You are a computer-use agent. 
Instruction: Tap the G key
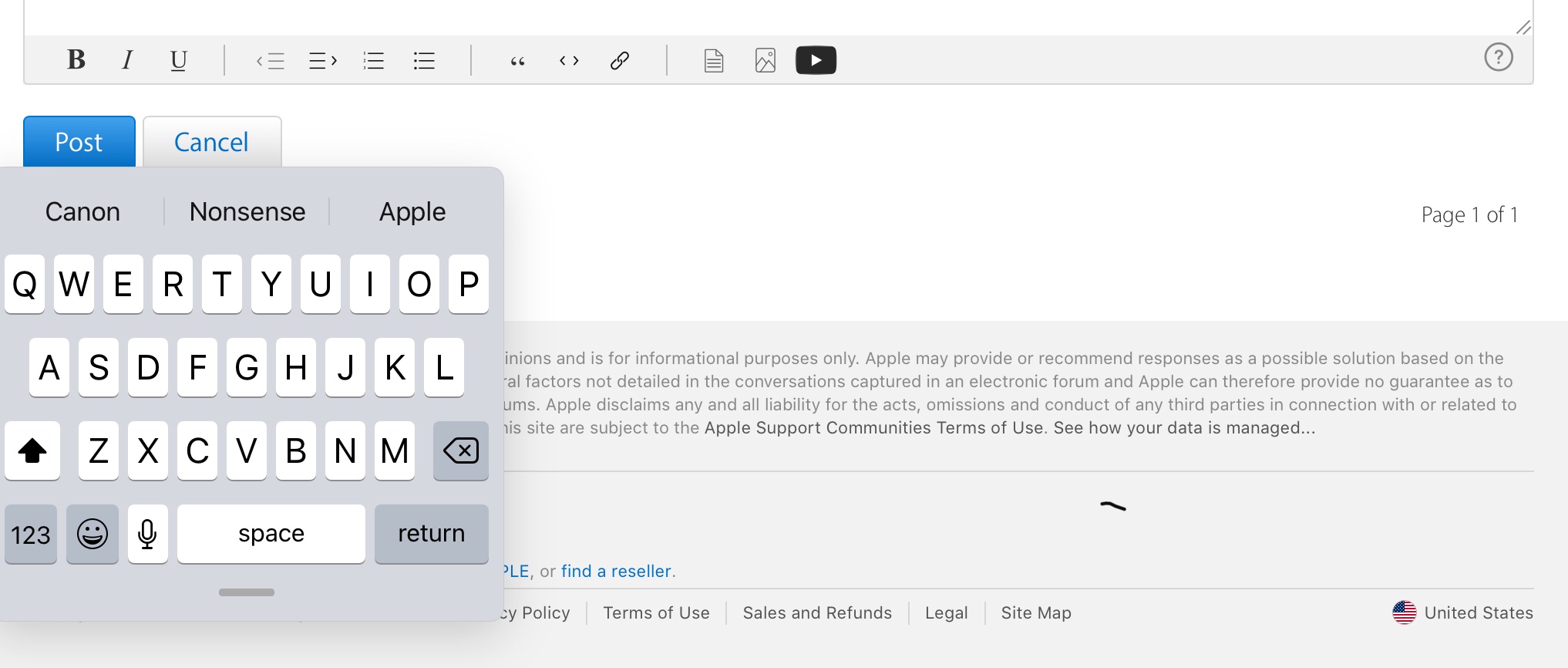click(247, 367)
